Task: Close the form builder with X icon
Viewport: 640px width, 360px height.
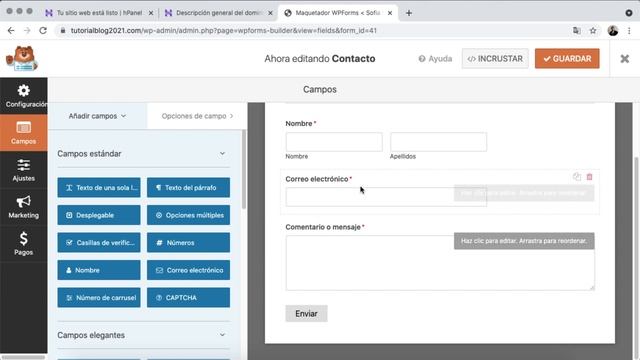Action: click(x=624, y=59)
